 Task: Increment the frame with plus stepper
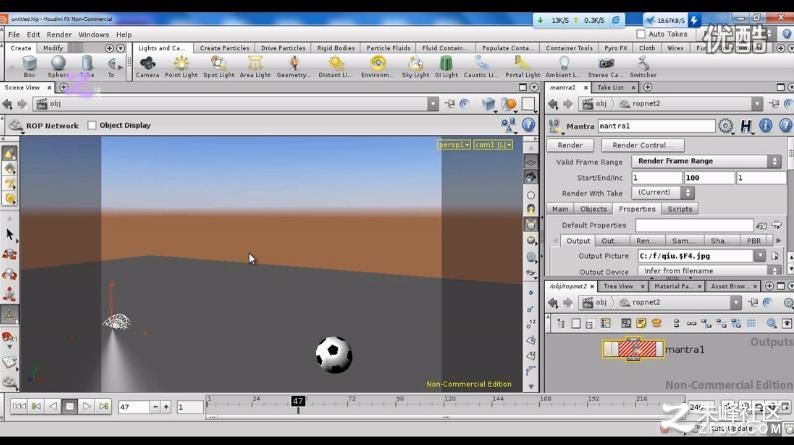coord(166,407)
